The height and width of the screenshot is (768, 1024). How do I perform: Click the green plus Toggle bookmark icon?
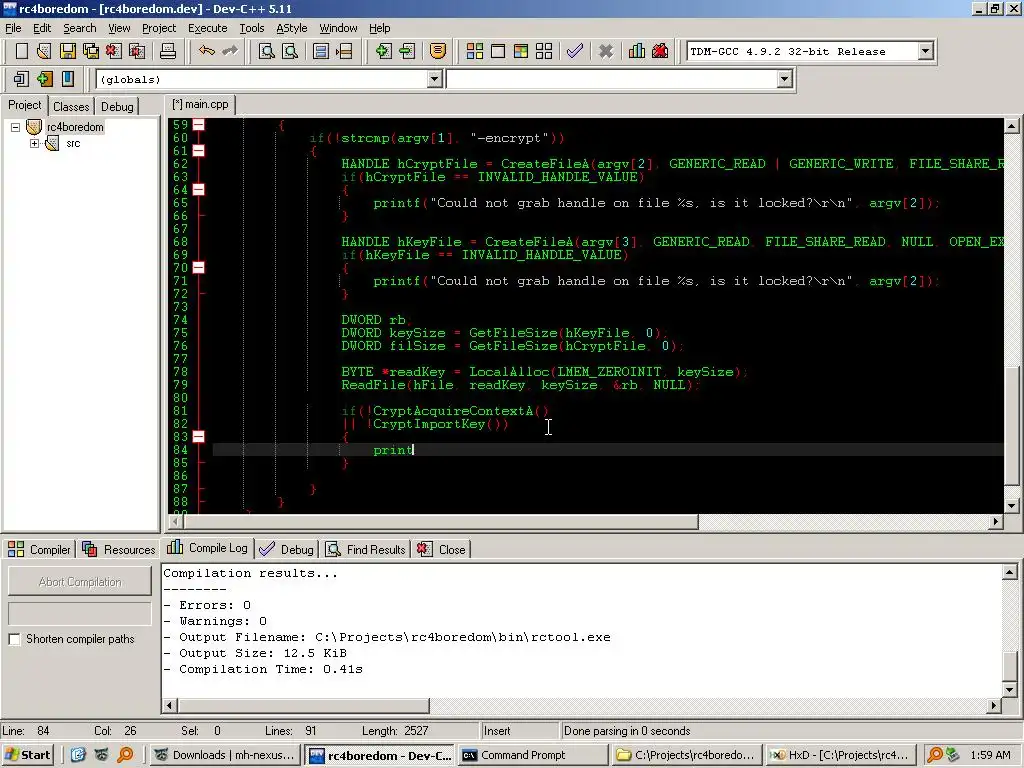tap(44, 79)
